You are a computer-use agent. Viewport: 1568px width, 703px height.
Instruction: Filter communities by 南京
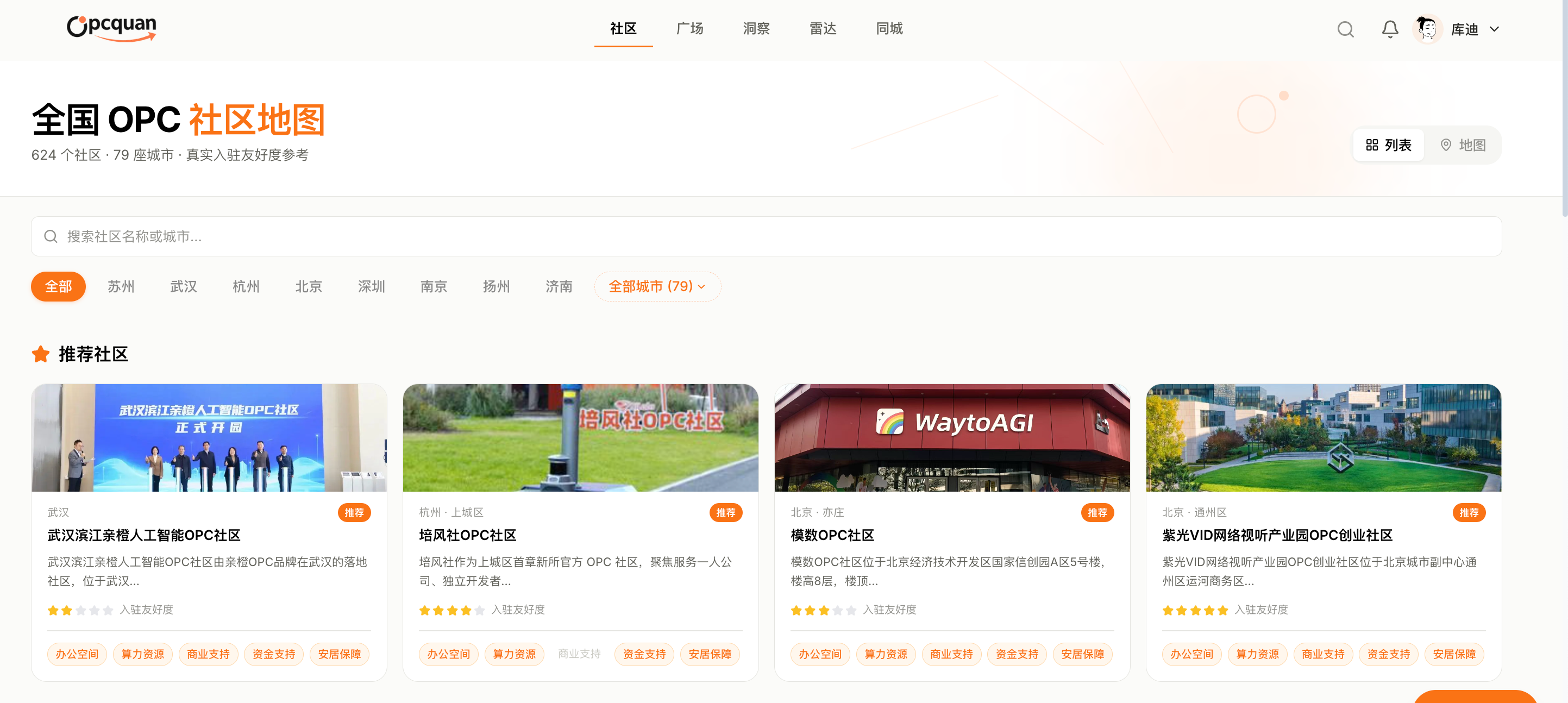pyautogui.click(x=434, y=286)
